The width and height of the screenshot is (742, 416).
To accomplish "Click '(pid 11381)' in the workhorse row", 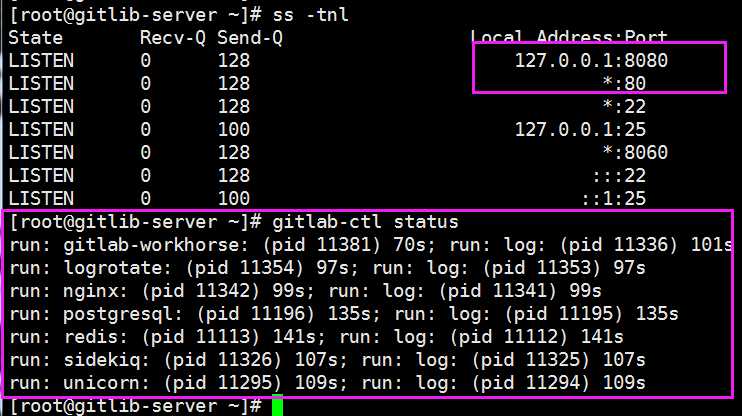I will click(x=322, y=245).
